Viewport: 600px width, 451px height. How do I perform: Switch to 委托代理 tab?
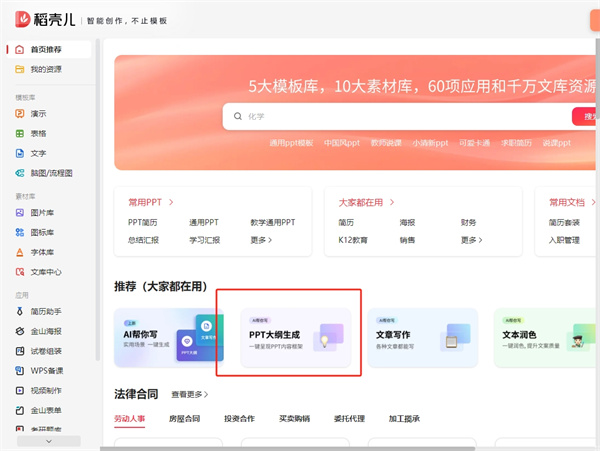[x=349, y=419]
